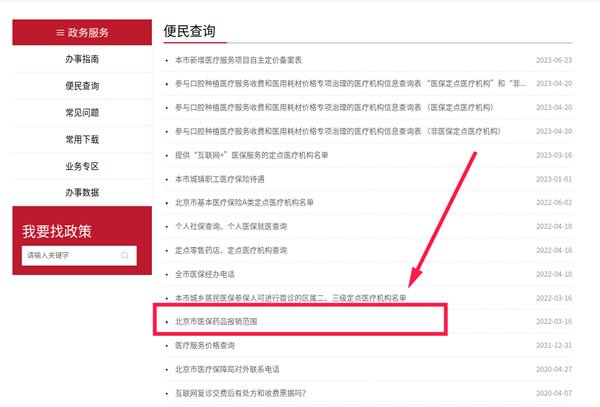Open 本市城镇职工医疗保险待遇 link

click(x=220, y=179)
